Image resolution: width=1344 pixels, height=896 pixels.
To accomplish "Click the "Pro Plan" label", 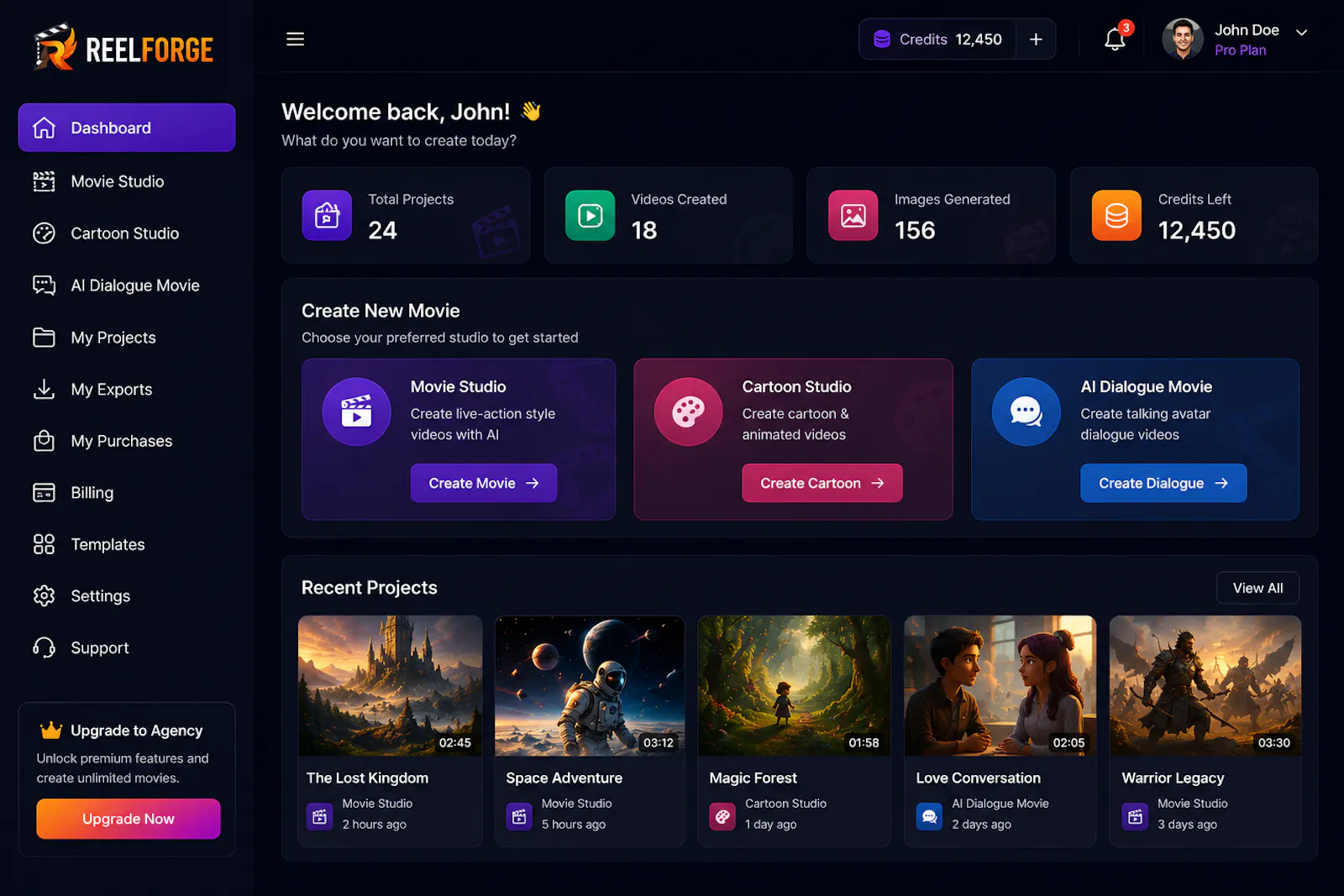I will (x=1240, y=50).
